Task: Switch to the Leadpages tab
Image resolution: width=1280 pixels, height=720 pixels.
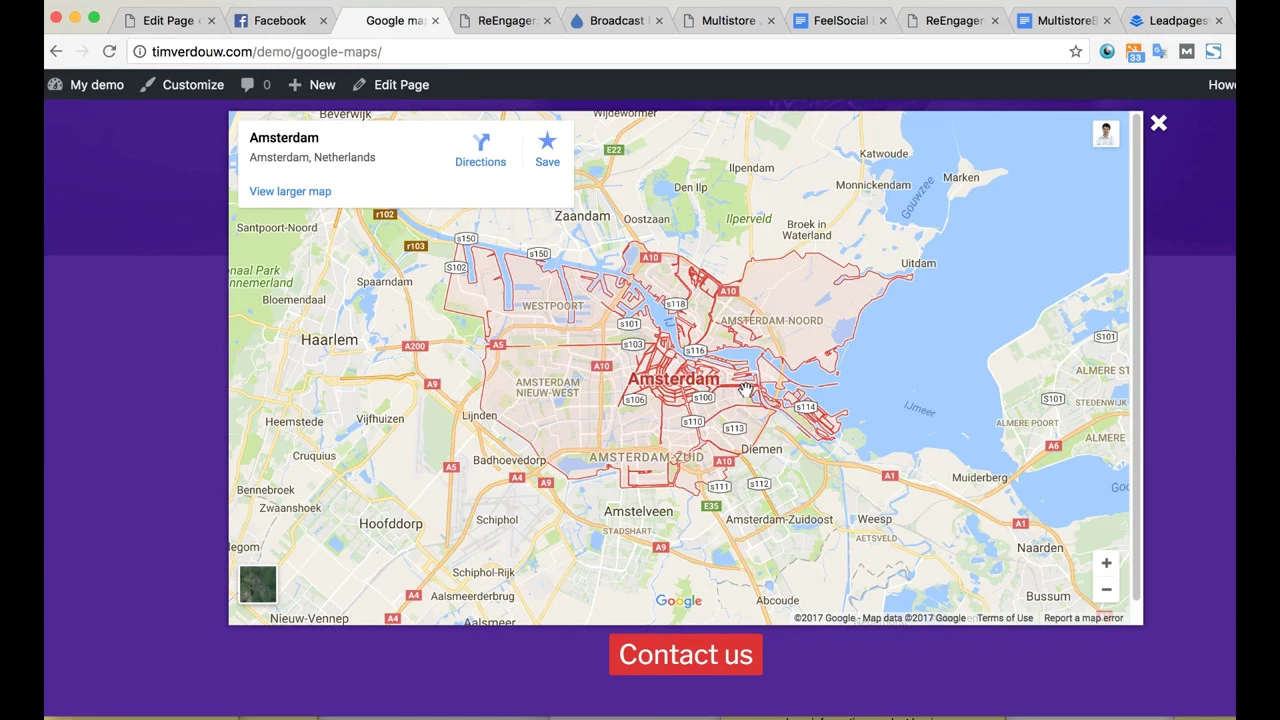Action: 1175,20
